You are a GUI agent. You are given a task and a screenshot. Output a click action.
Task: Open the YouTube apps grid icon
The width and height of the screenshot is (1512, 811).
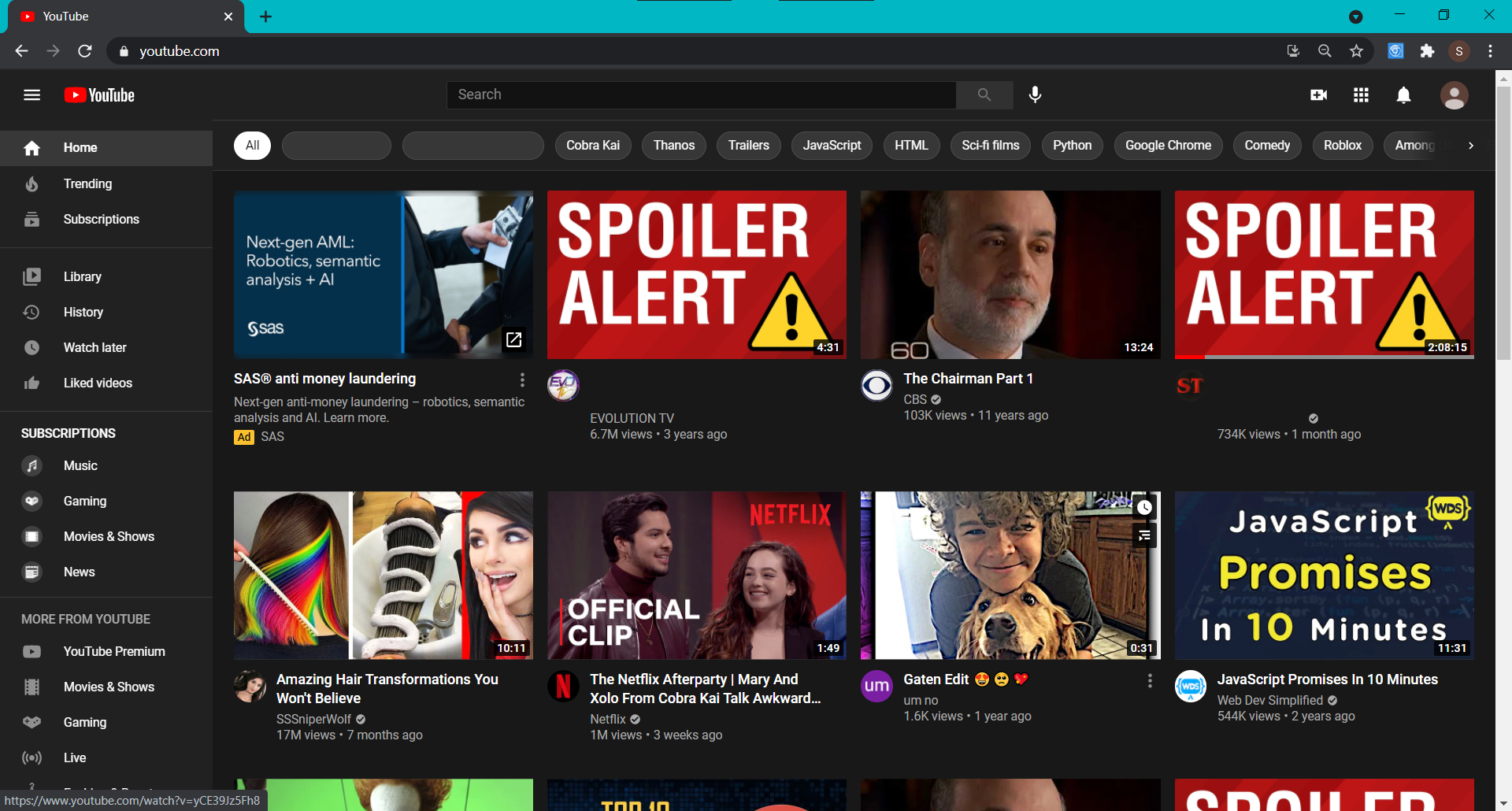1361,95
